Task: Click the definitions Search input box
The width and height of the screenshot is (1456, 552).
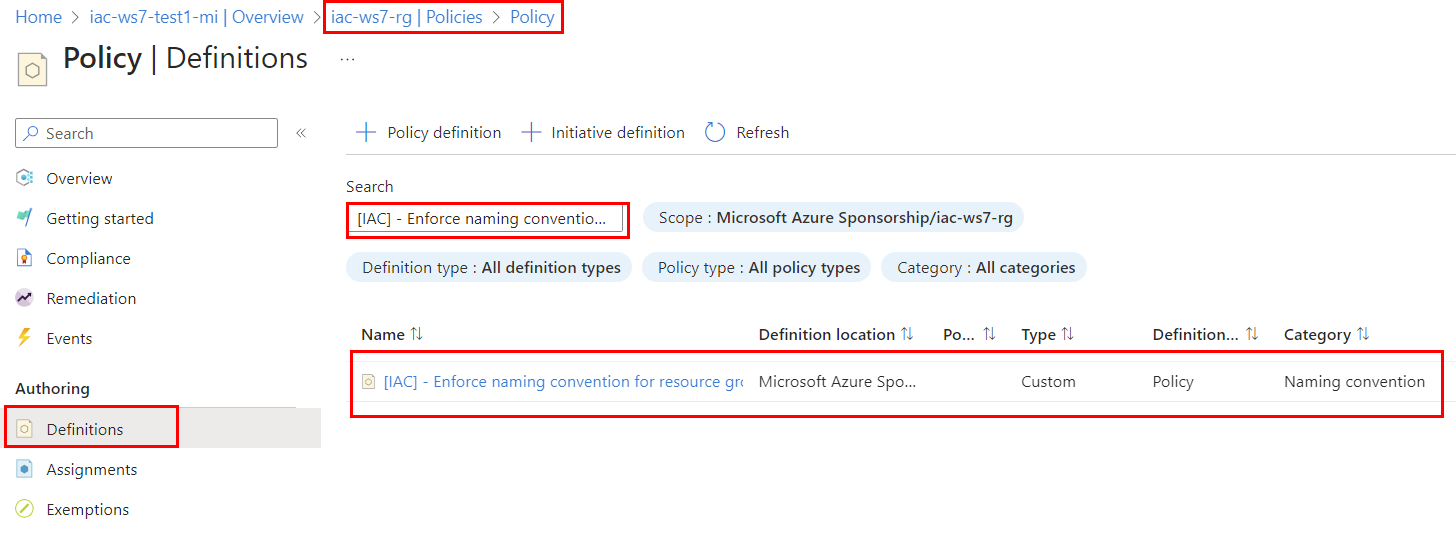Action: tap(485, 218)
